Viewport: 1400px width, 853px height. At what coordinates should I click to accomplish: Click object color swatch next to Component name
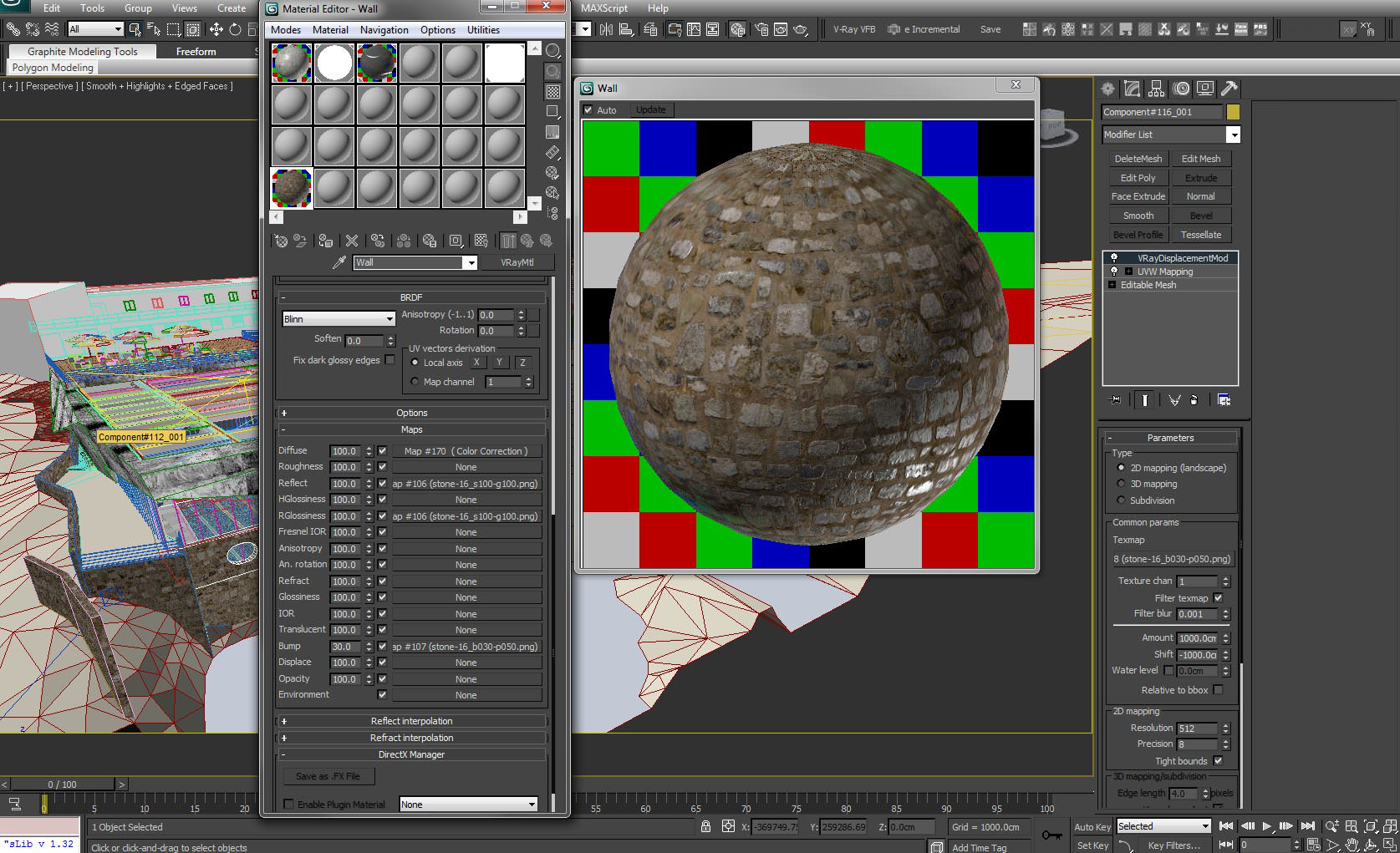pos(1233,112)
